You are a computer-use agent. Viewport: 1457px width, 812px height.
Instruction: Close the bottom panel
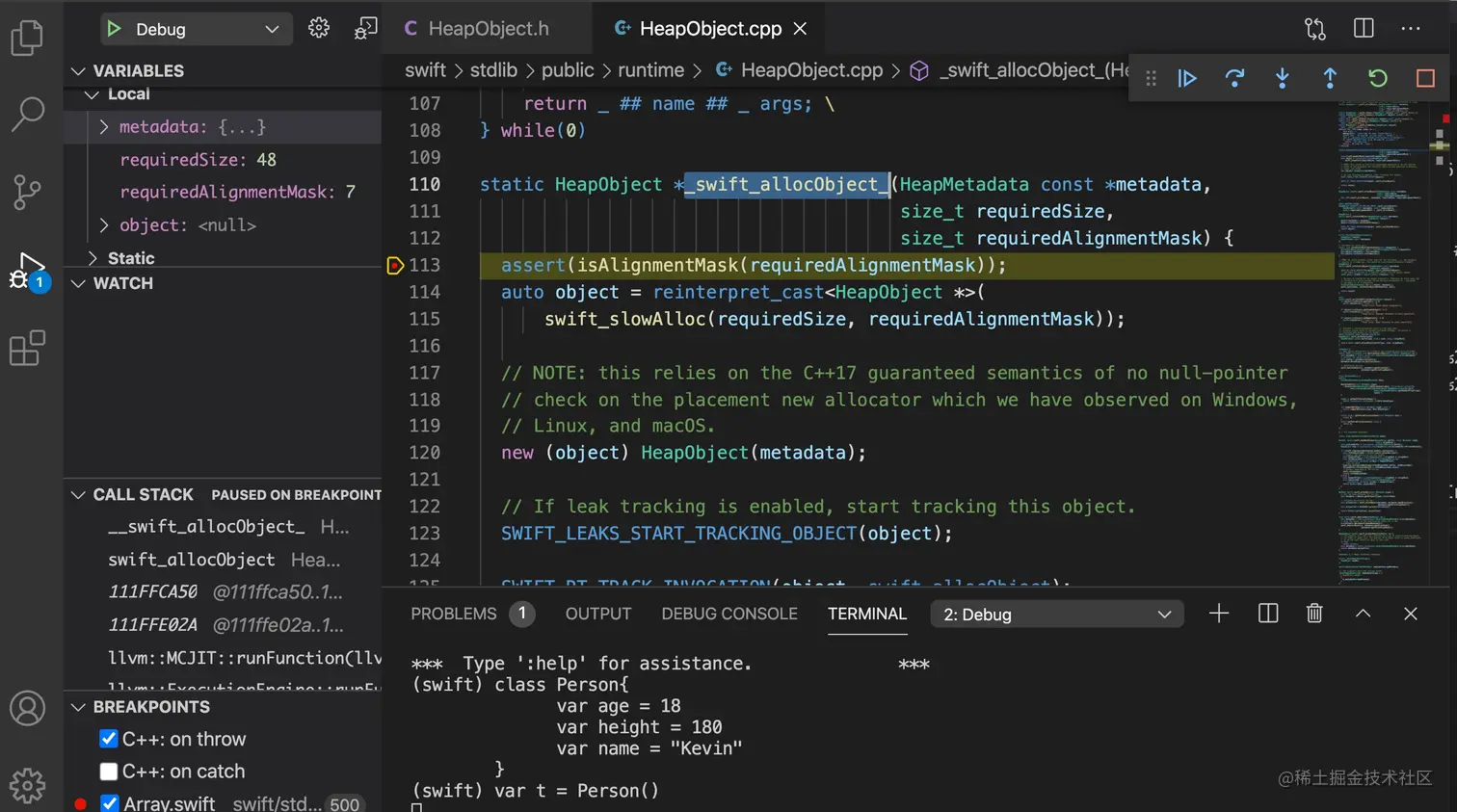(1411, 614)
